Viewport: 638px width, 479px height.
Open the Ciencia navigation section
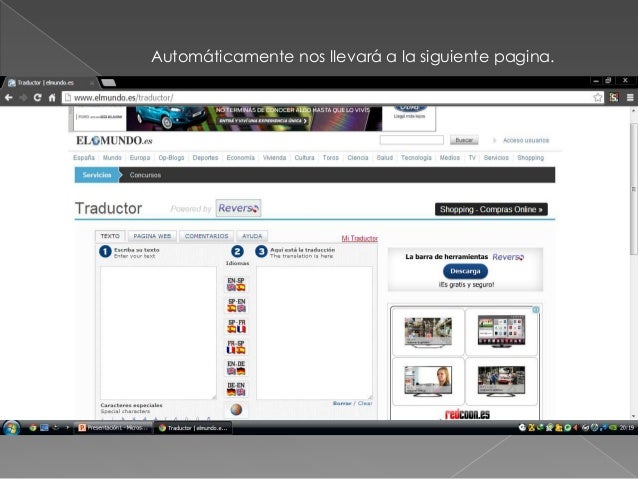pos(358,157)
